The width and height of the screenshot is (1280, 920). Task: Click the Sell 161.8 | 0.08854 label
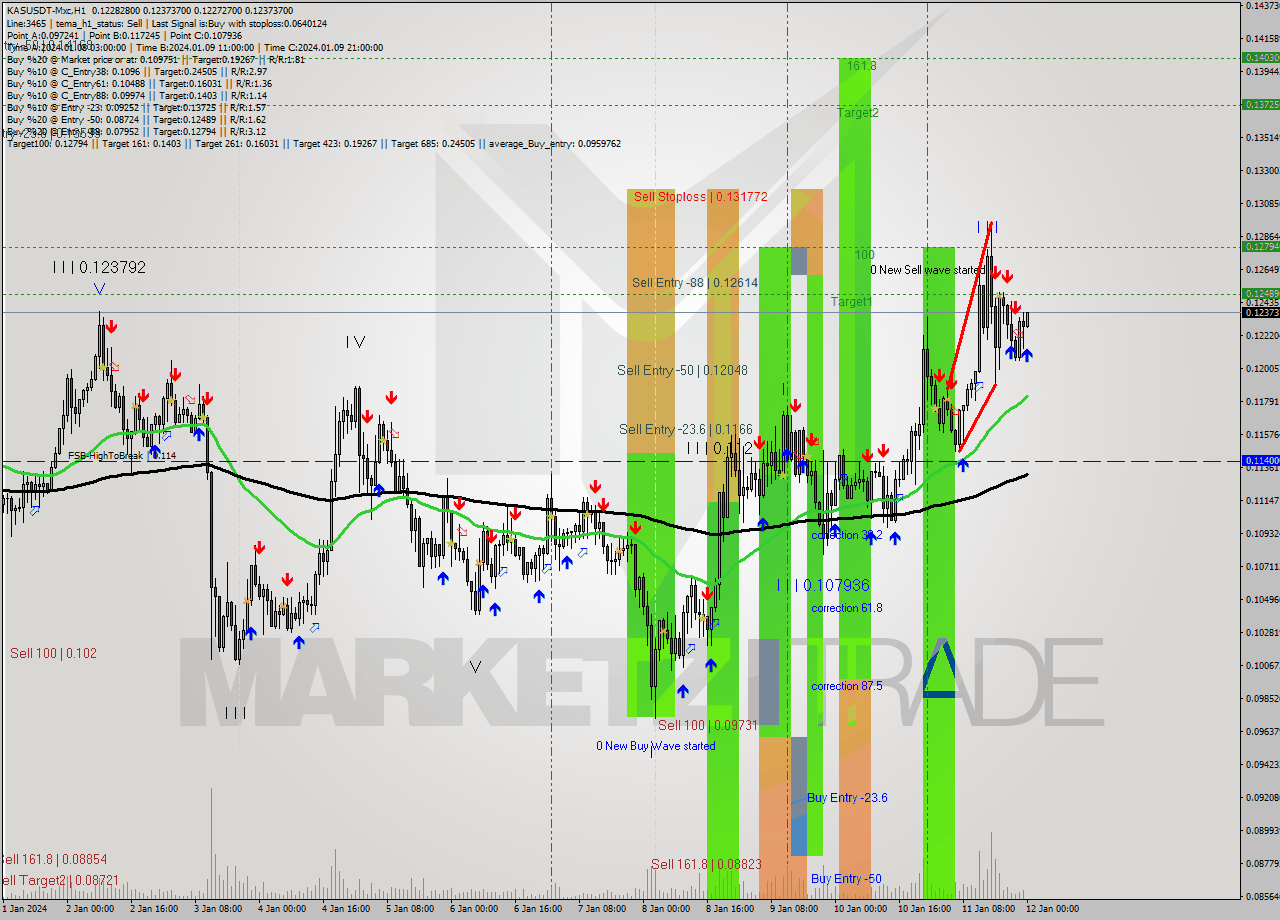coord(53,859)
